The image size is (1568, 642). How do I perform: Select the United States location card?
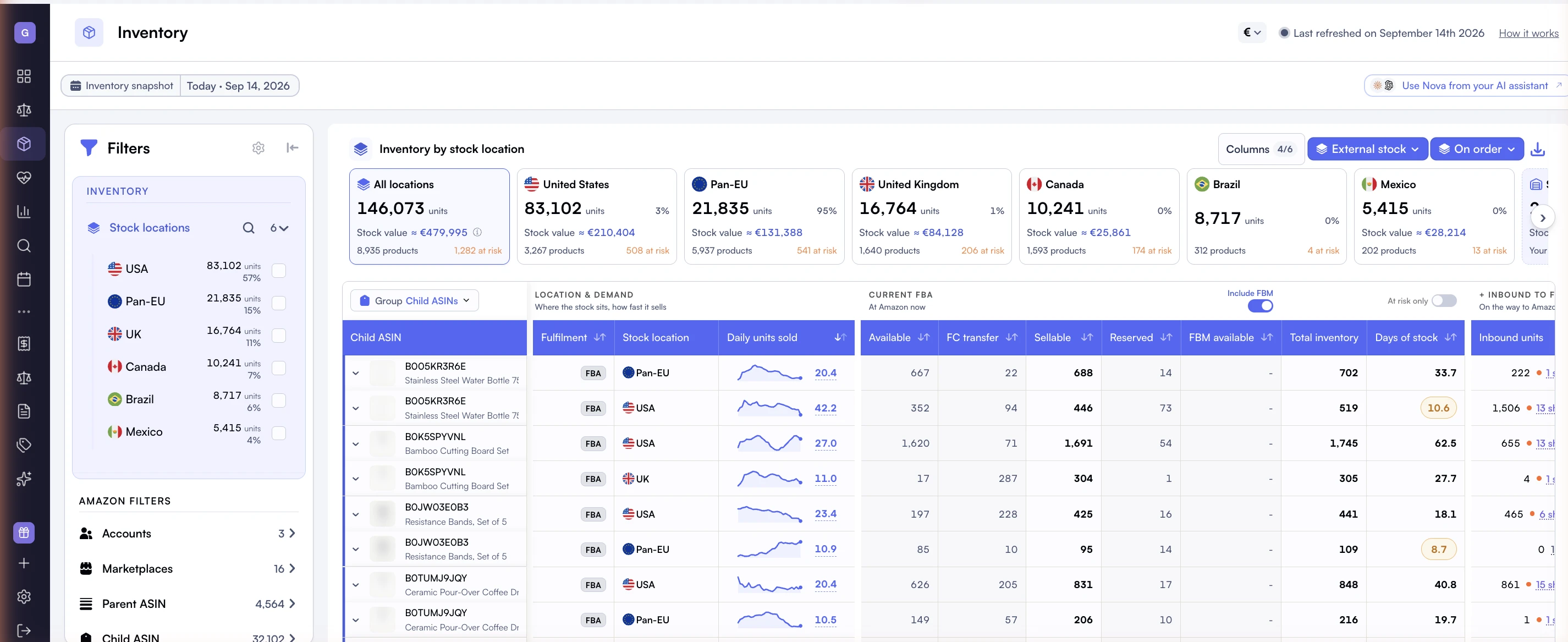[x=597, y=217]
